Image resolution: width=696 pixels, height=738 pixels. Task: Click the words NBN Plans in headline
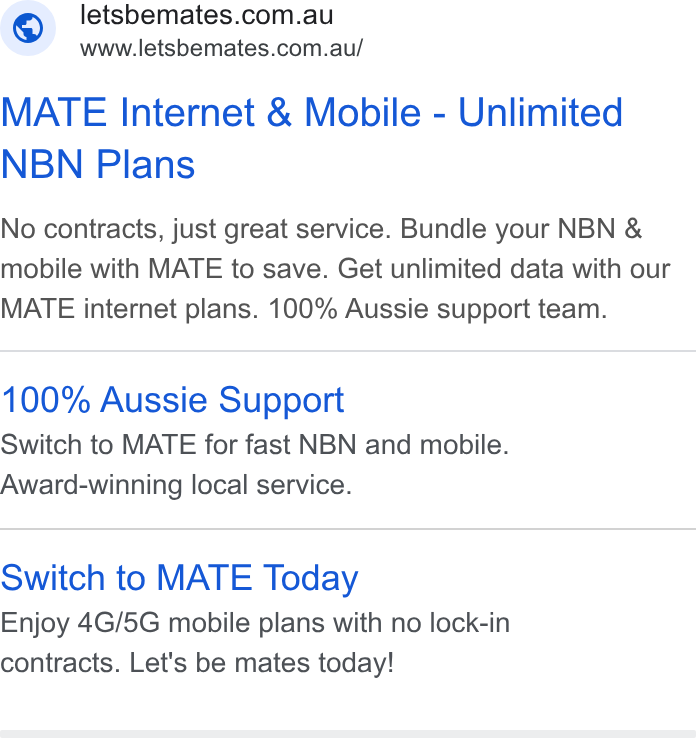point(98,164)
